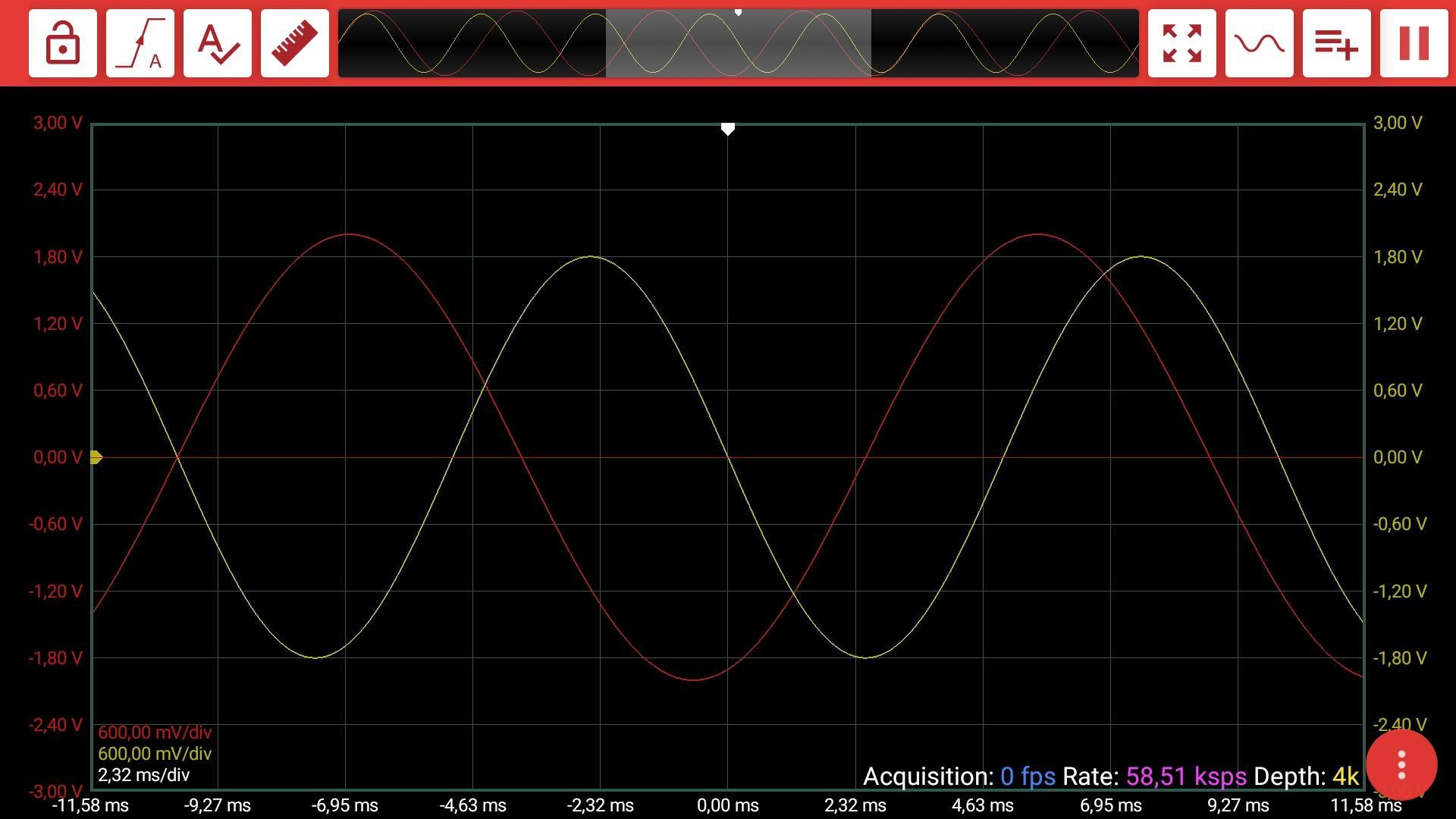Tap the Depth 4k value
The height and width of the screenshot is (819, 1456).
(x=1346, y=777)
